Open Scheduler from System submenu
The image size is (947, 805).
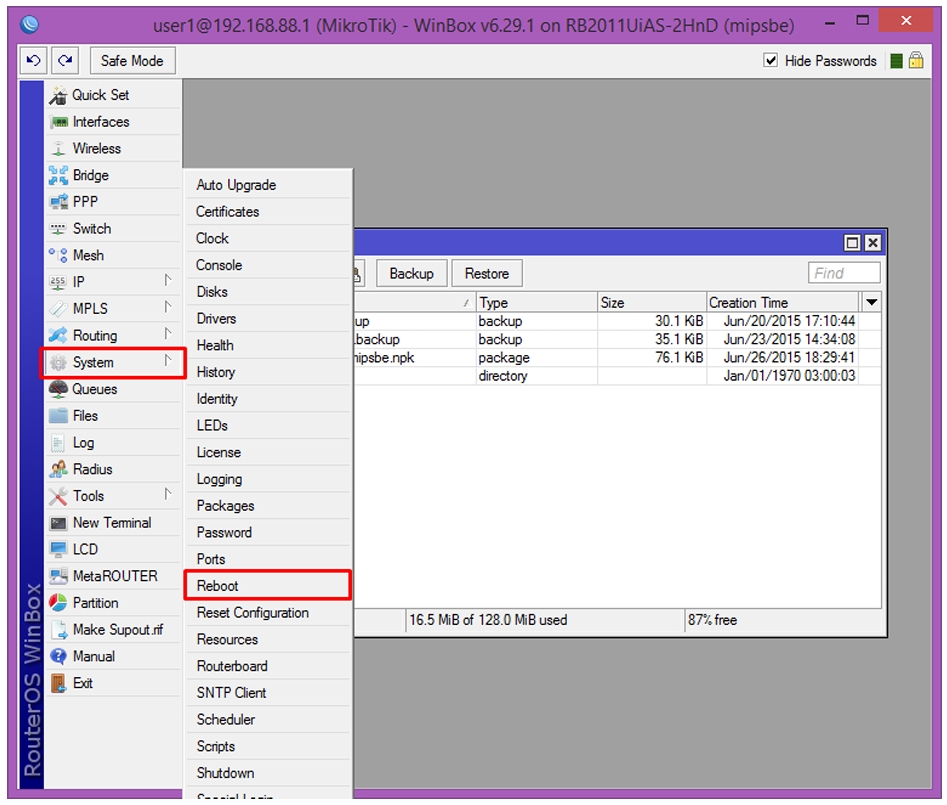click(x=268, y=720)
